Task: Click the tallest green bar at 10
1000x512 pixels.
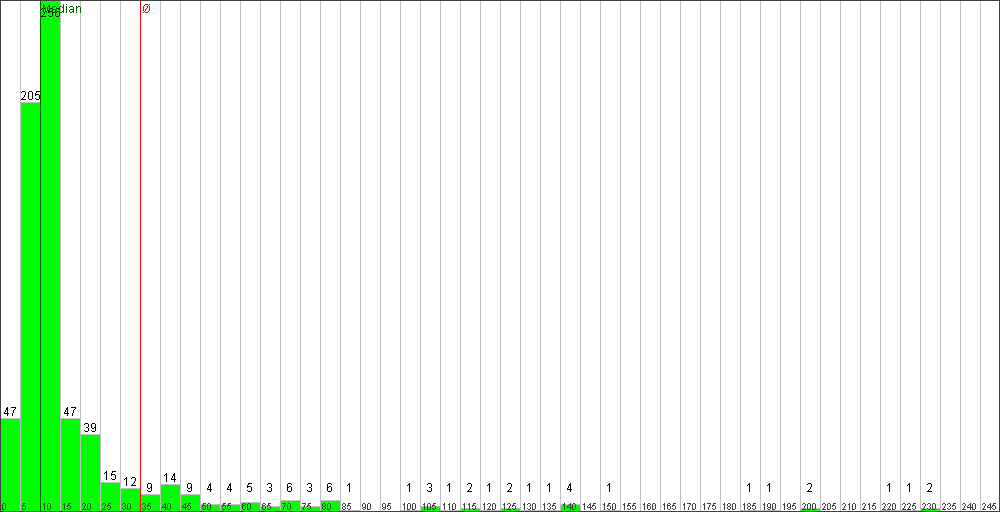Action: coord(50,256)
